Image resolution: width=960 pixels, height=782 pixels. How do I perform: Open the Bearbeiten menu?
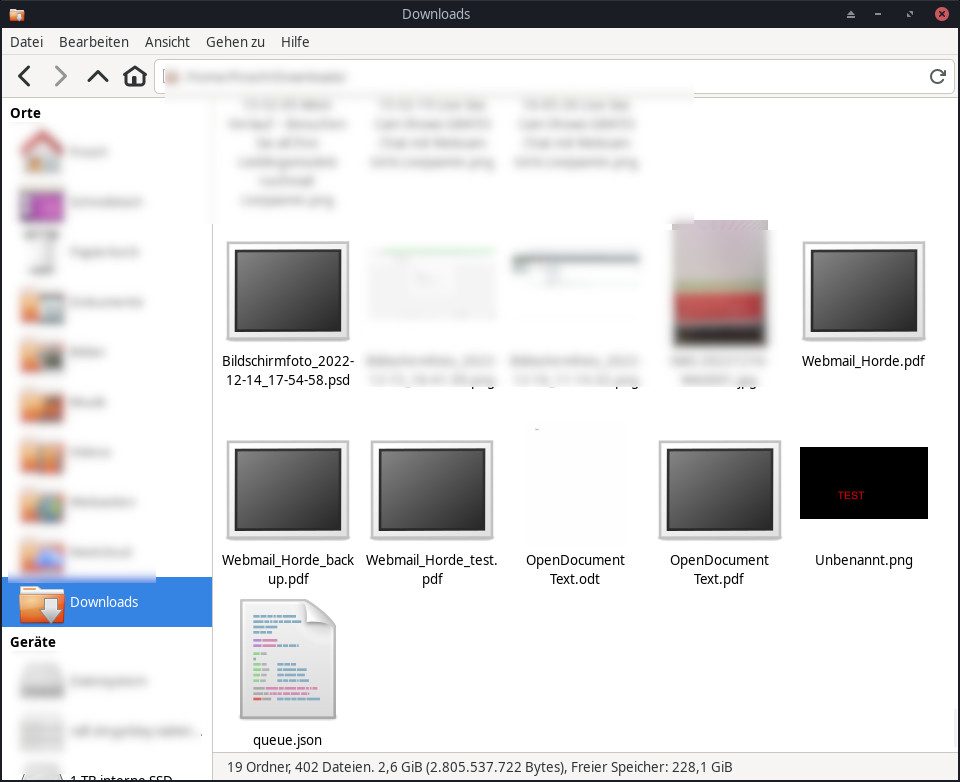tap(94, 42)
